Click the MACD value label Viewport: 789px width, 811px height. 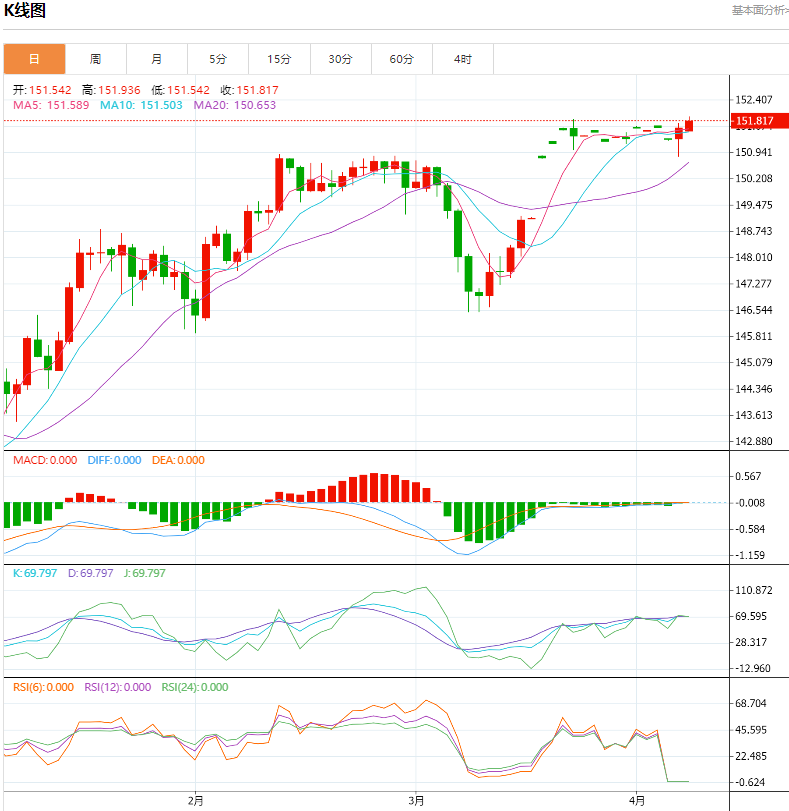44,460
